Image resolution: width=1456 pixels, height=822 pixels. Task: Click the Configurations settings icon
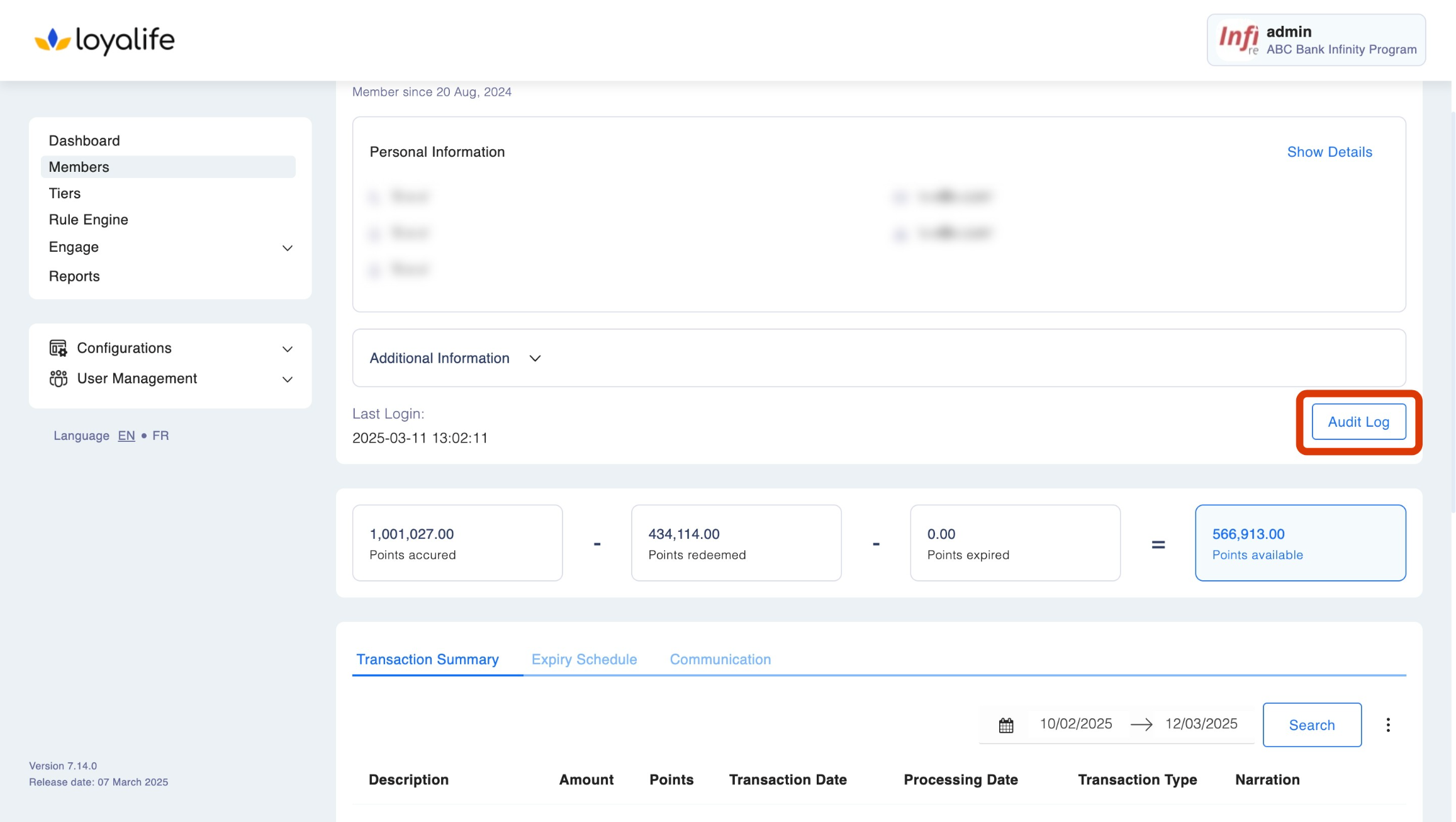pyautogui.click(x=58, y=348)
